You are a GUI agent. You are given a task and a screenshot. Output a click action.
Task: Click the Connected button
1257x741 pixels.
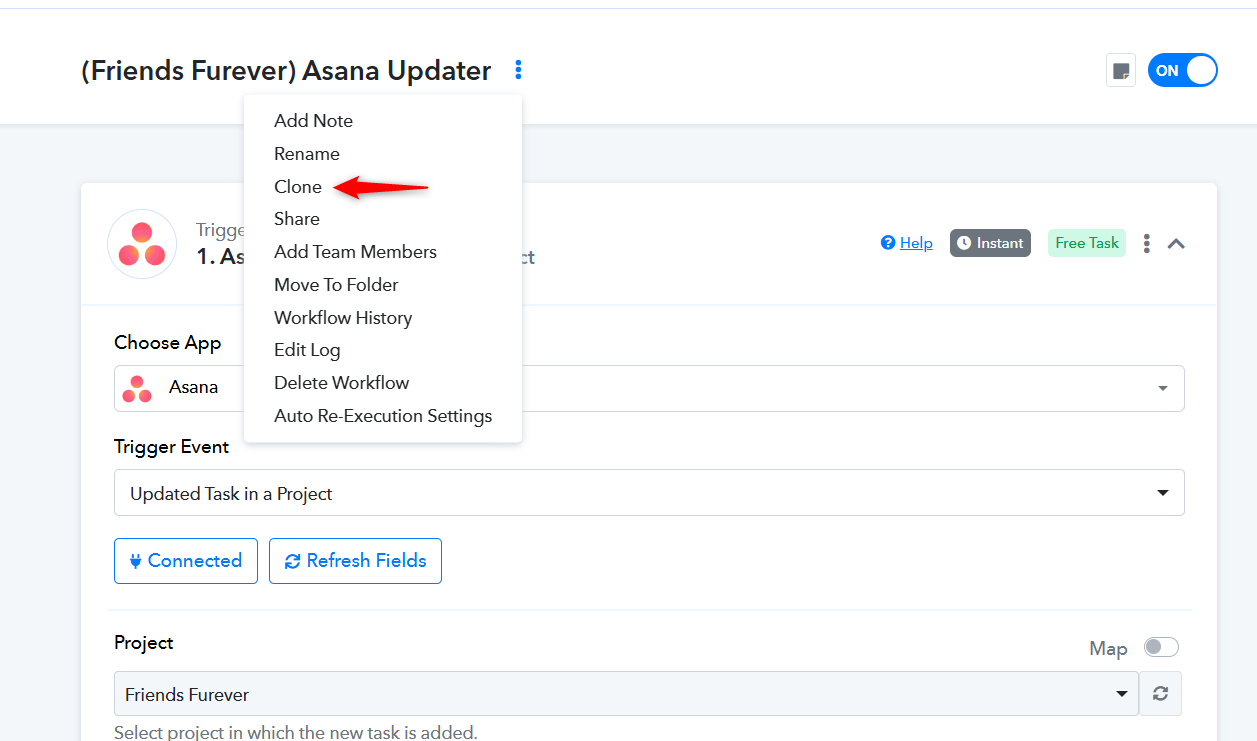(186, 561)
